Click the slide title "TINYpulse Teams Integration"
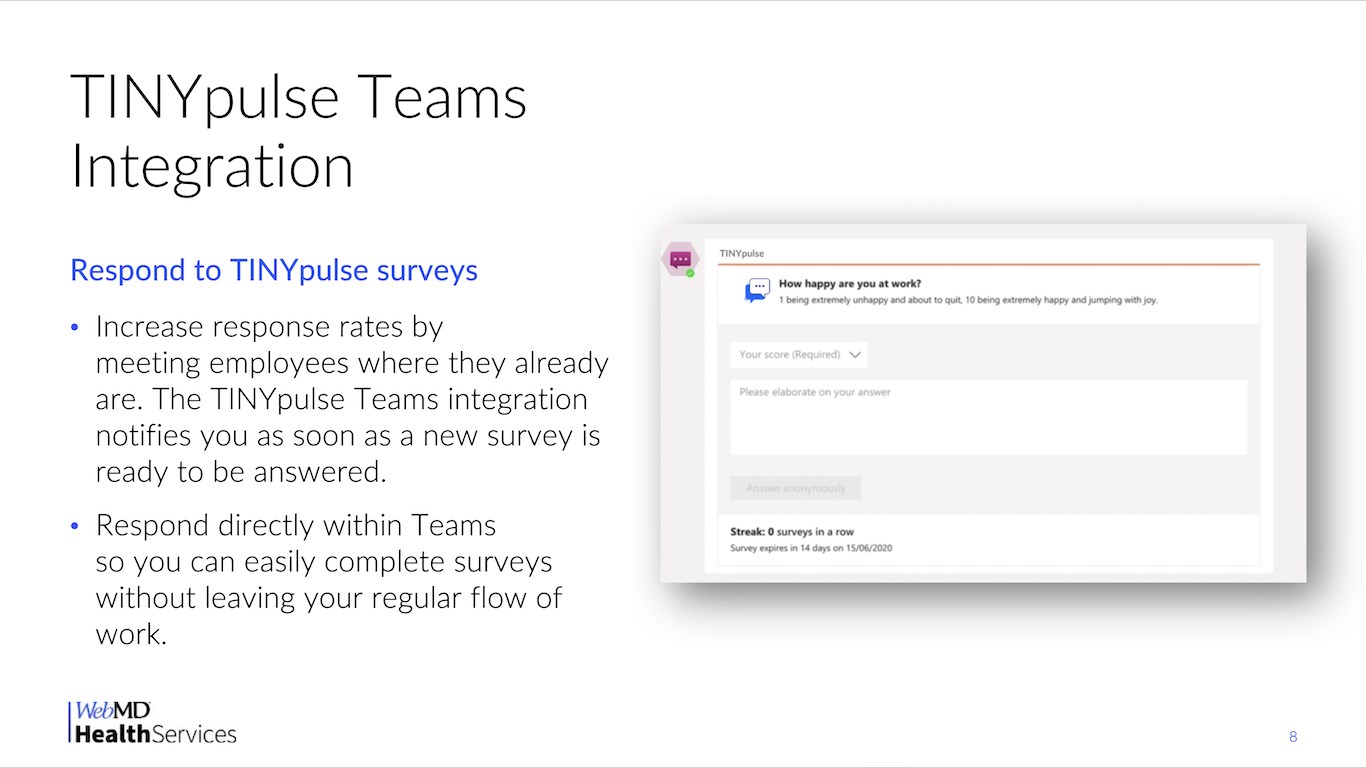This screenshot has width=1366, height=768. pyautogui.click(x=298, y=132)
